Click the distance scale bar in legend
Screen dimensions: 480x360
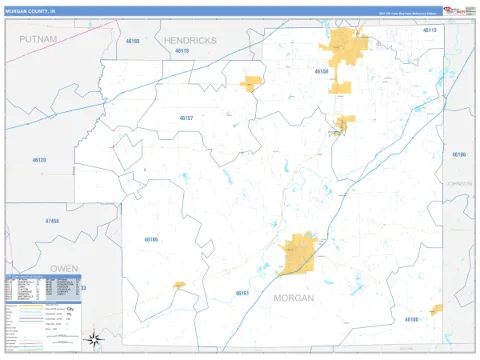[62, 337]
